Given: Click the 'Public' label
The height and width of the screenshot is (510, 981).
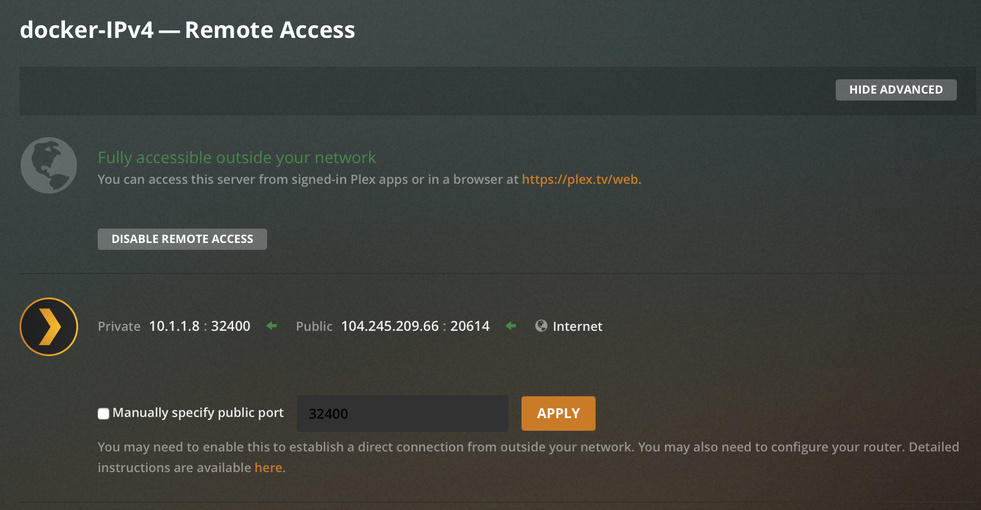Looking at the screenshot, I should [x=314, y=326].
